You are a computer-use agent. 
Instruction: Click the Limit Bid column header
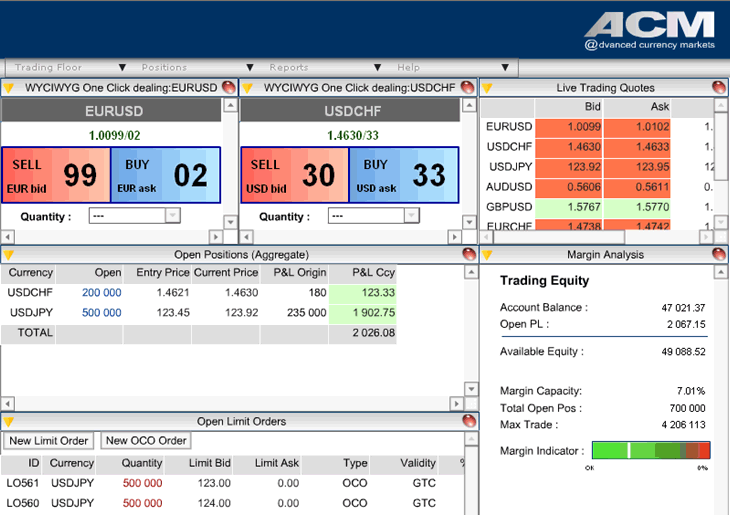(x=198, y=463)
